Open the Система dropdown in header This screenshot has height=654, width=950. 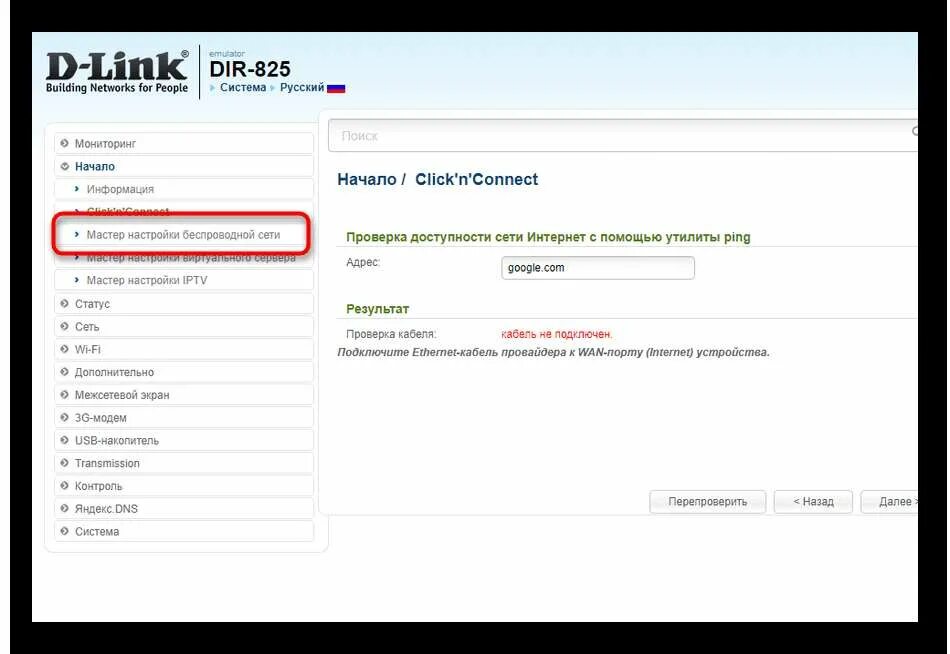tap(243, 87)
